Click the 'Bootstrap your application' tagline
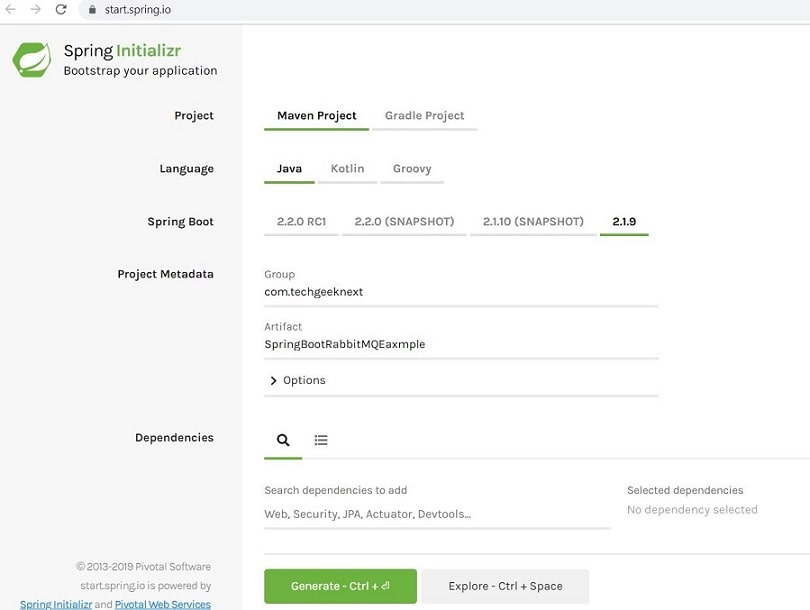 coord(141,71)
